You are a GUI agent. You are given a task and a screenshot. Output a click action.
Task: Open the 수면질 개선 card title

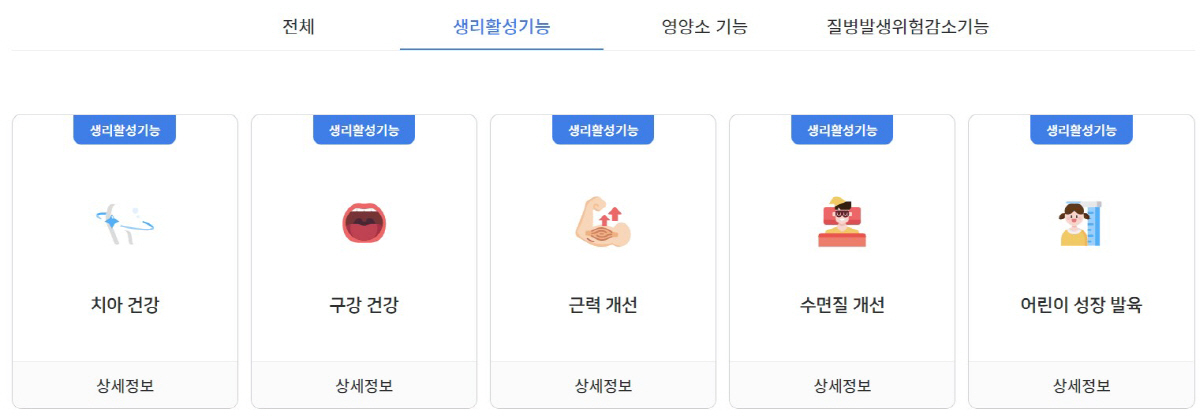pyautogui.click(x=842, y=306)
